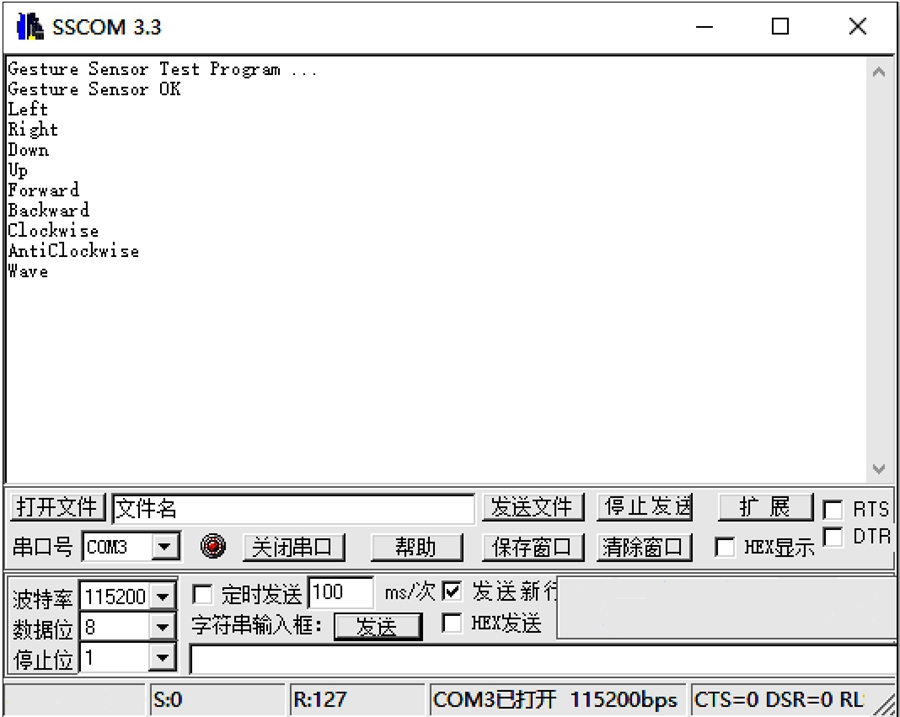This screenshot has width=900, height=717.
Task: Click the 'Wave' output line
Action: coord(28,271)
